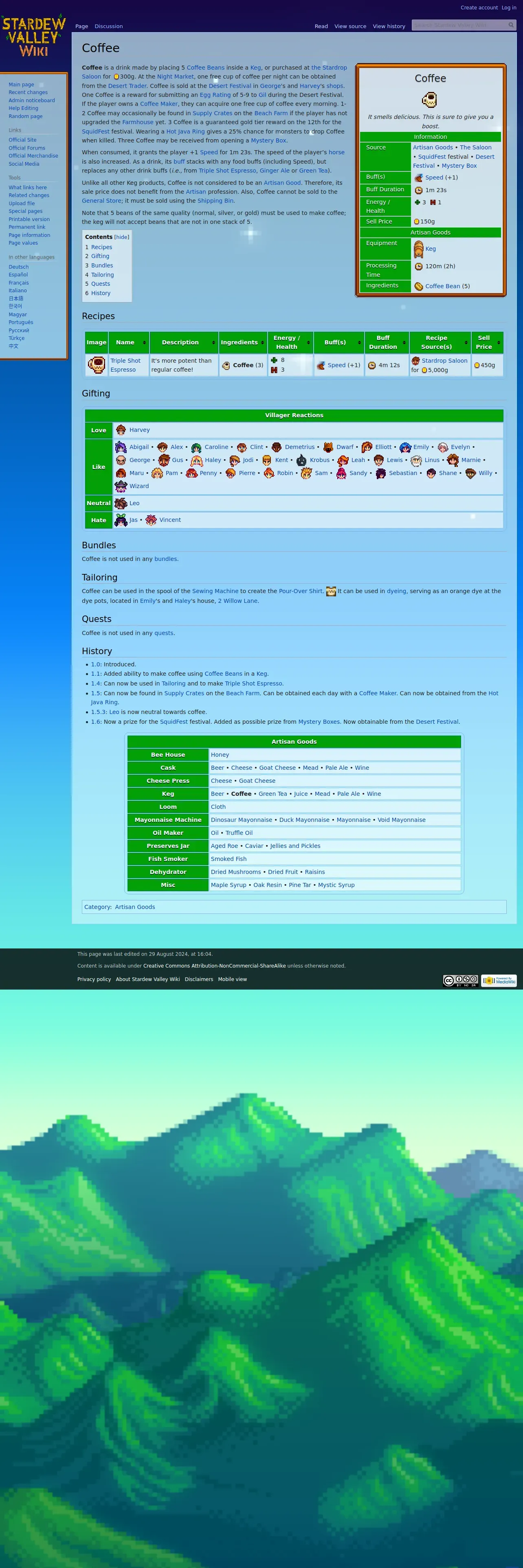Viewport: 523px width, 1568px height.
Task: Click Jas's portrait icon
Action: (x=121, y=520)
